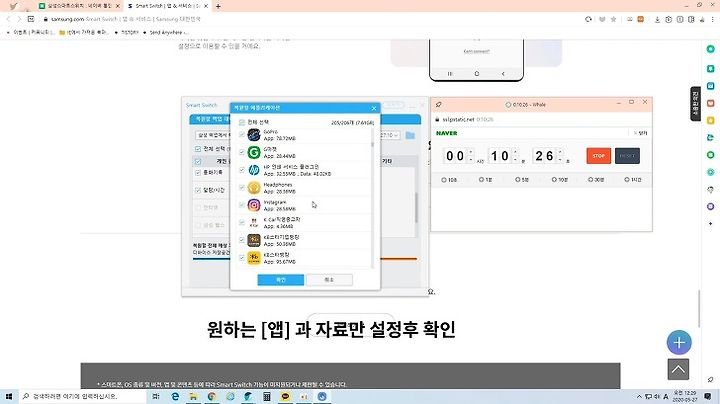Uncheck the GoPro app checkbox
The height and width of the screenshot is (404, 720).
242,135
